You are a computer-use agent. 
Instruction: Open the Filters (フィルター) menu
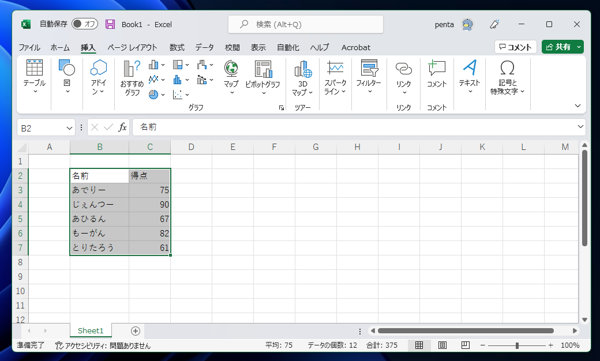pyautogui.click(x=369, y=77)
